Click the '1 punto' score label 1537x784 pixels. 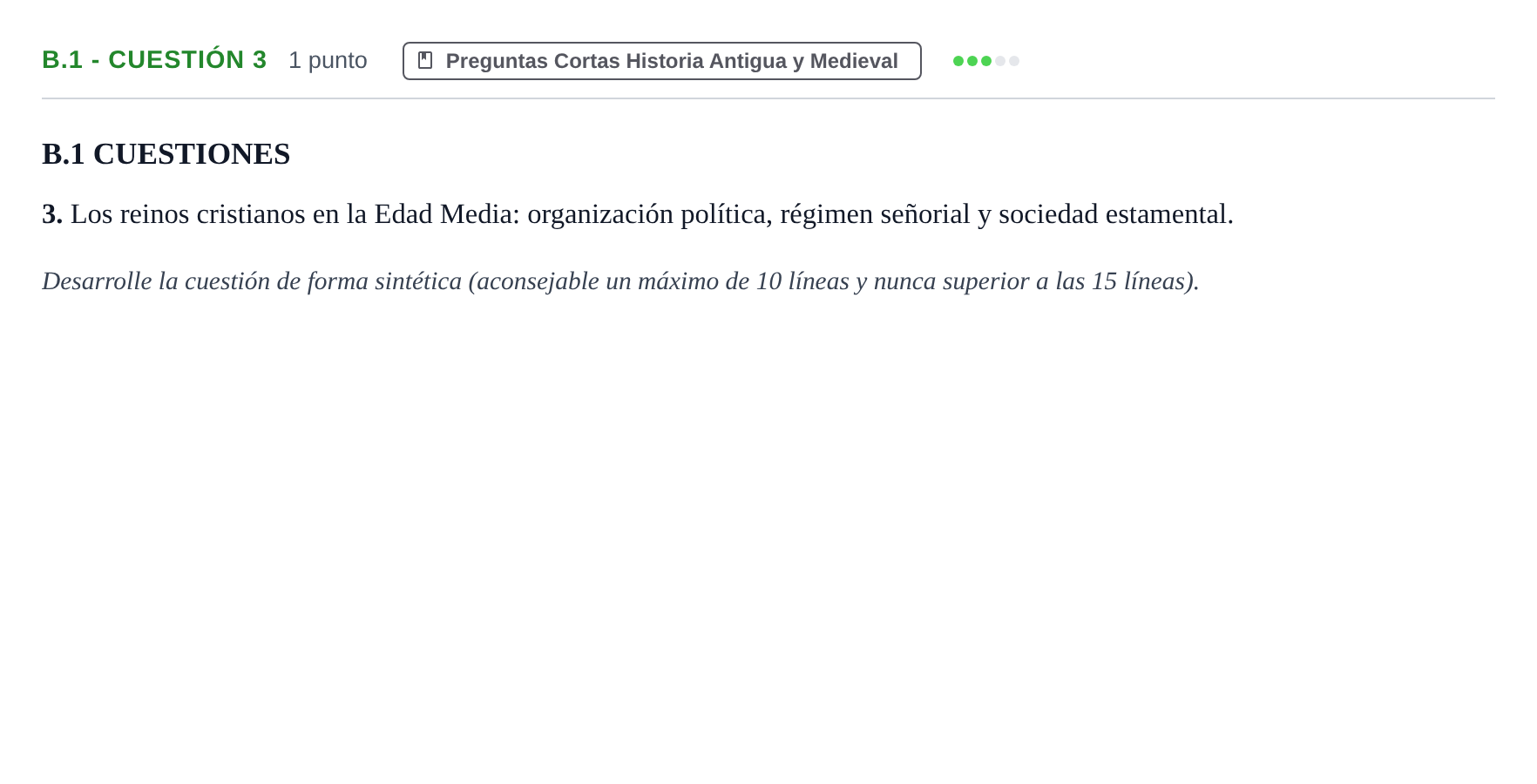coord(328,60)
